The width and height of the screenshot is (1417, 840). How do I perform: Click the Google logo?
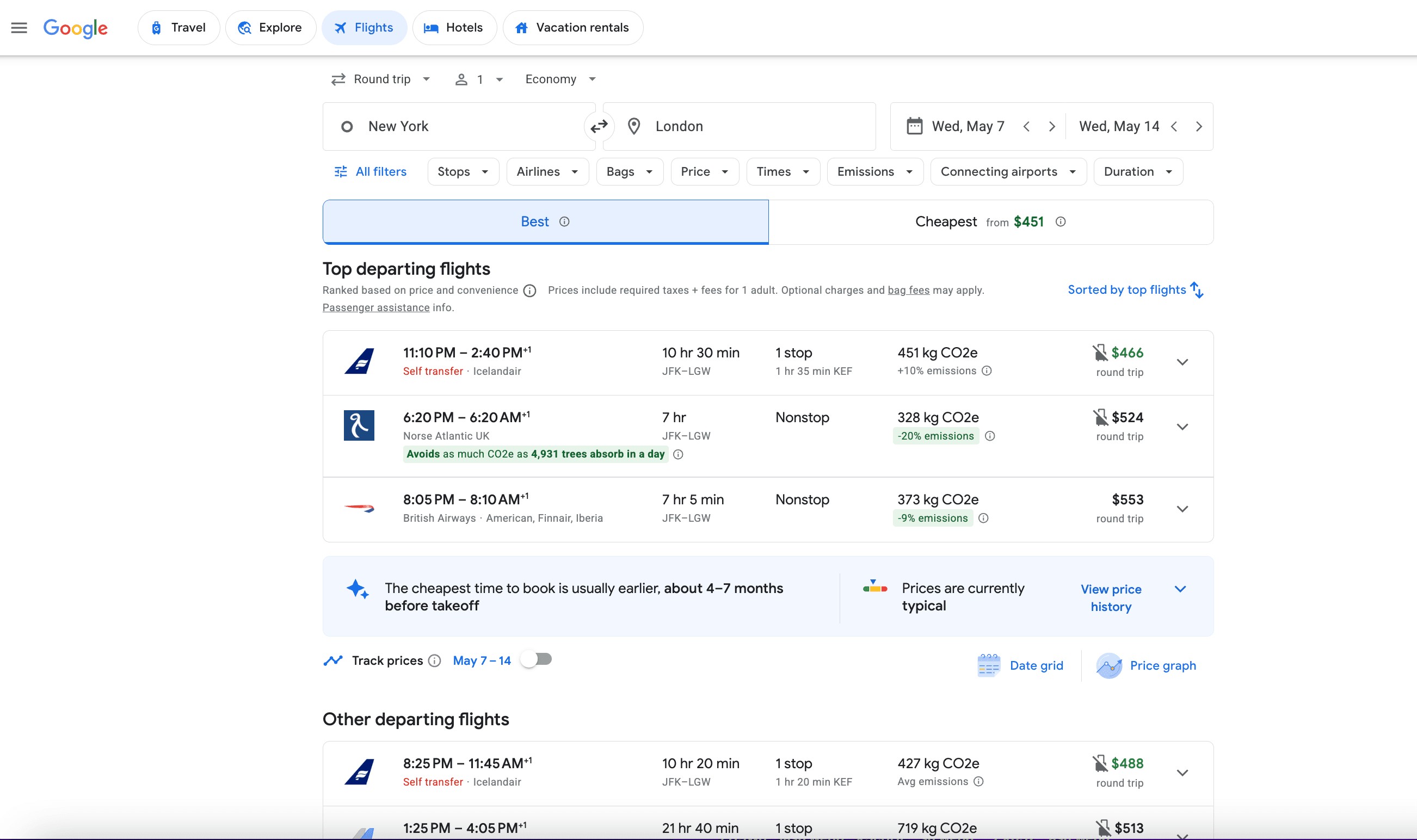75,28
